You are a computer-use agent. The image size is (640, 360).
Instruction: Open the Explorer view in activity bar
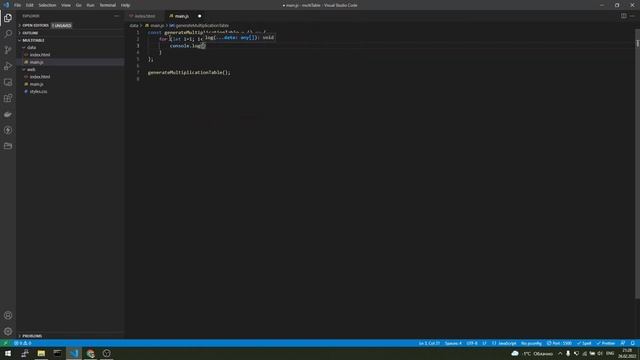[8, 18]
